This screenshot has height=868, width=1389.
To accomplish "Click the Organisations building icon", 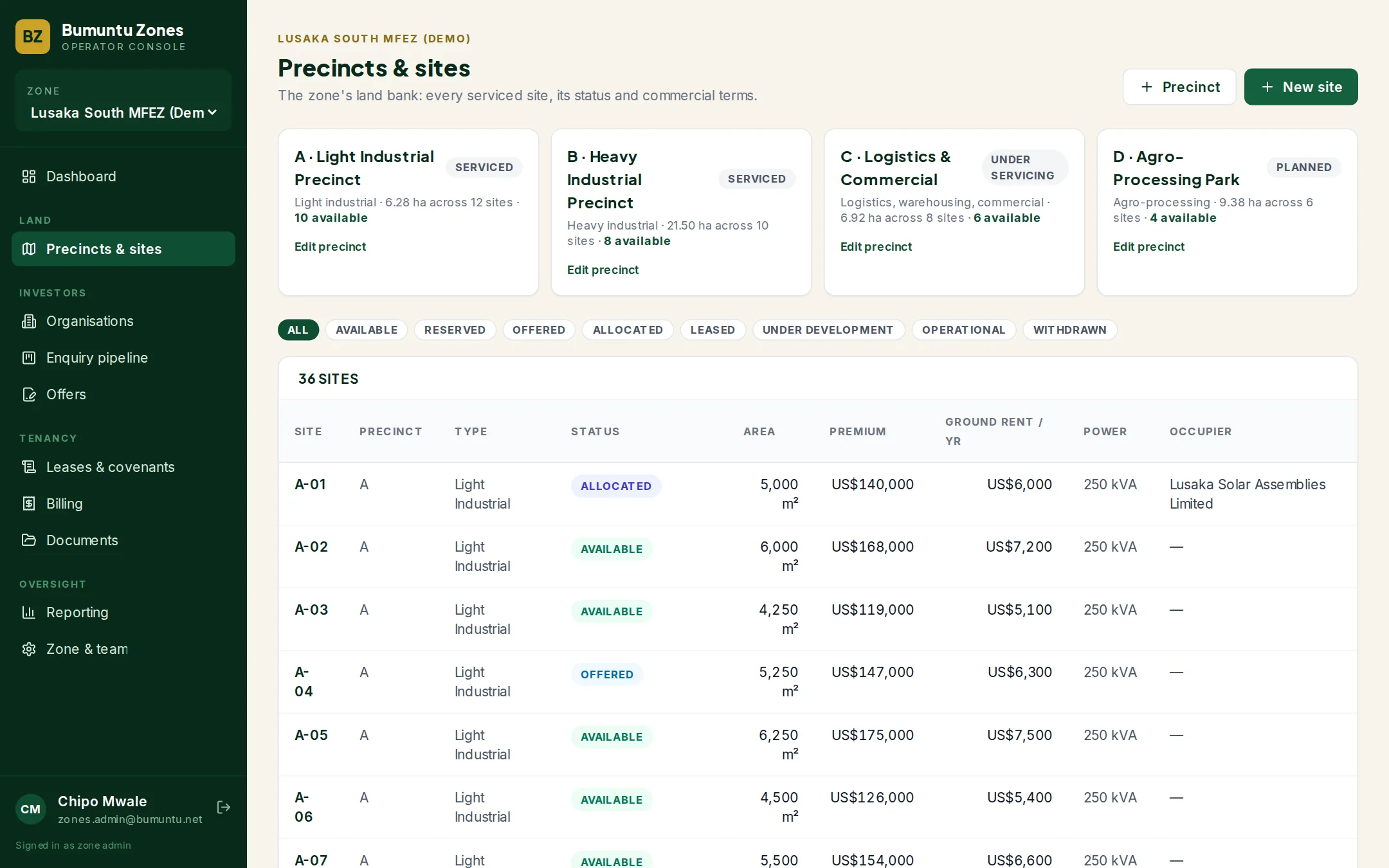I will 29,321.
